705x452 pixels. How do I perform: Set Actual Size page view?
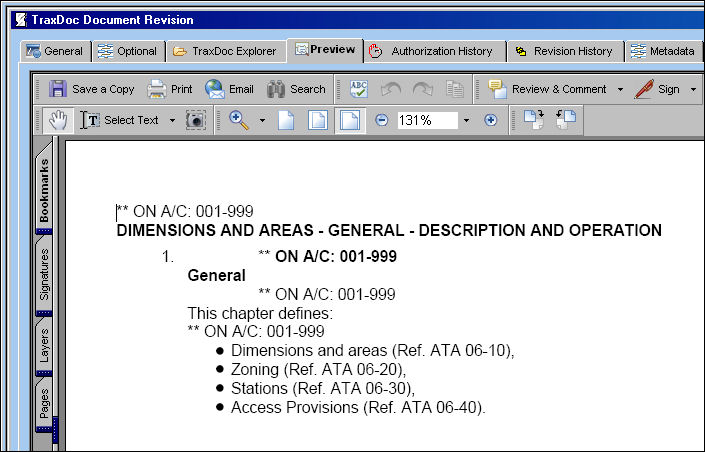[286, 120]
